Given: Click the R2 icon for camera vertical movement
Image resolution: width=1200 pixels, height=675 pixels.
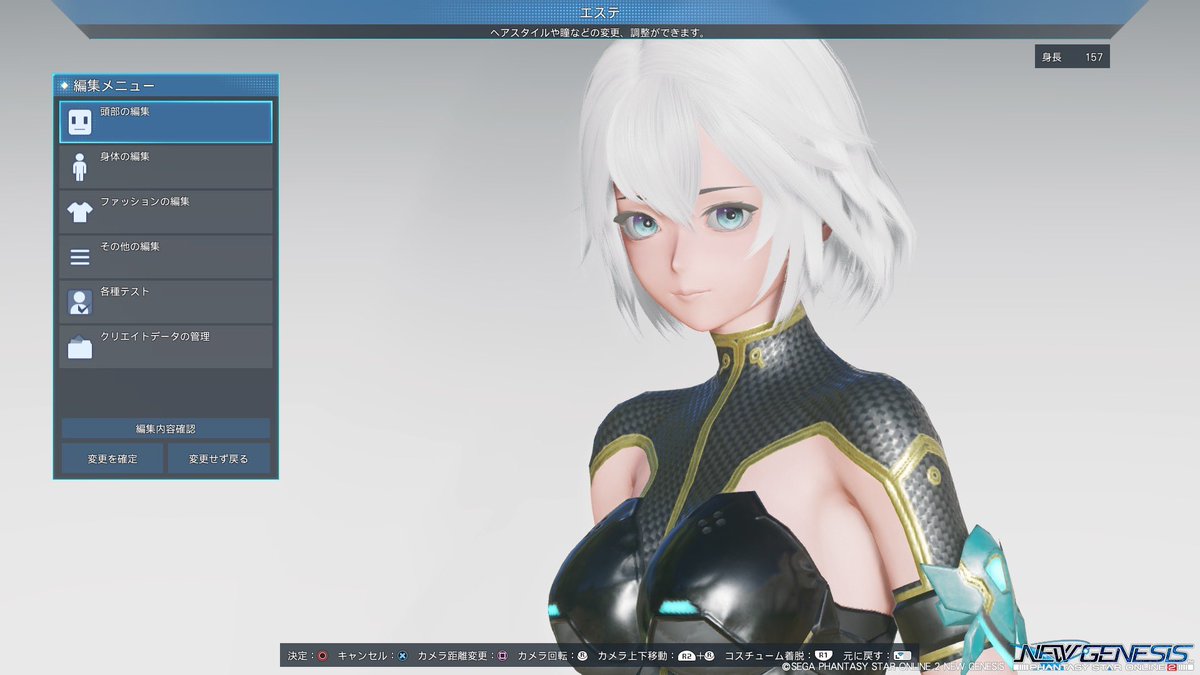Looking at the screenshot, I should pyautogui.click(x=687, y=656).
